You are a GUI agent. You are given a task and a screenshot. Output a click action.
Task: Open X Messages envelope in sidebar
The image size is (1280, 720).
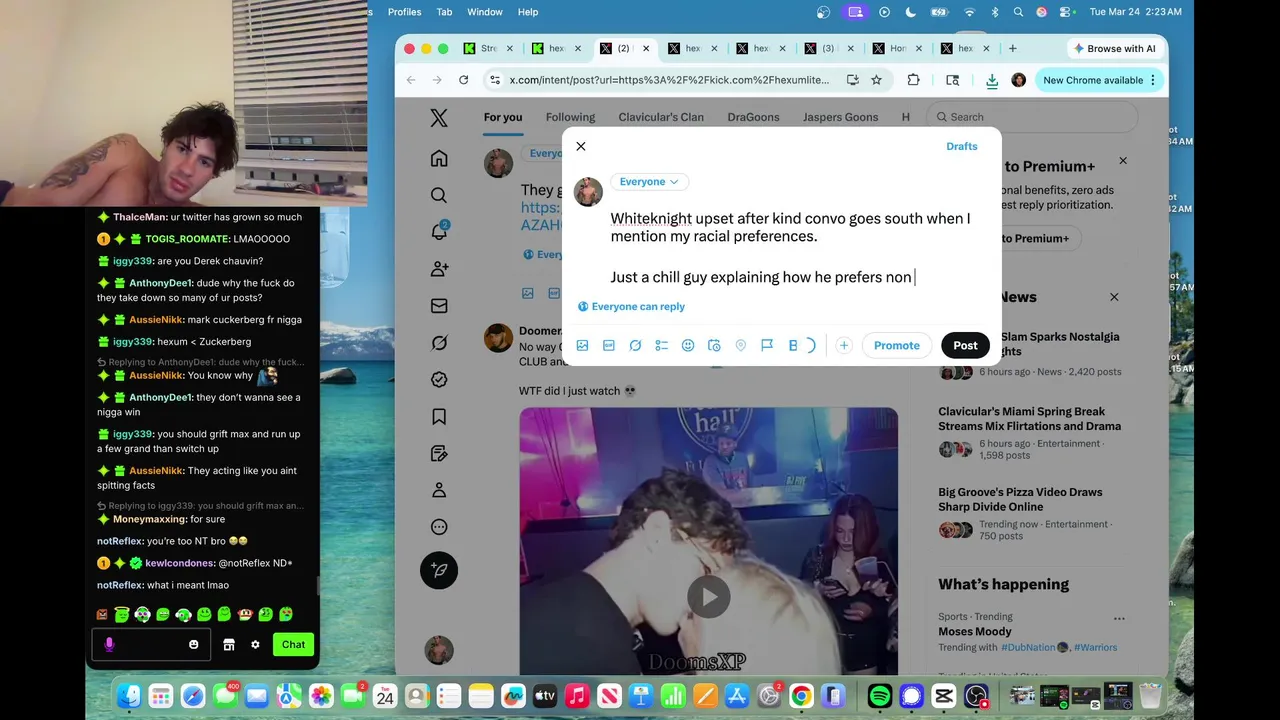tap(439, 306)
